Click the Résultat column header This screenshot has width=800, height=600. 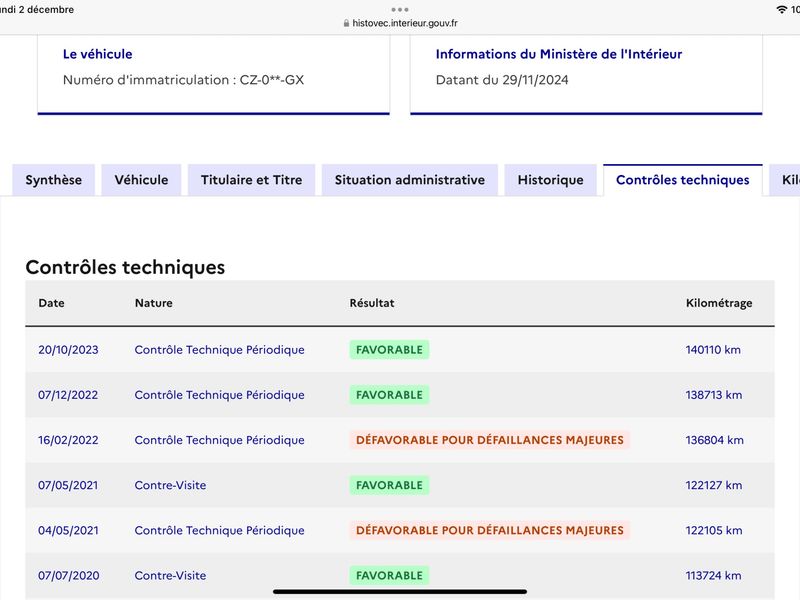(x=372, y=303)
